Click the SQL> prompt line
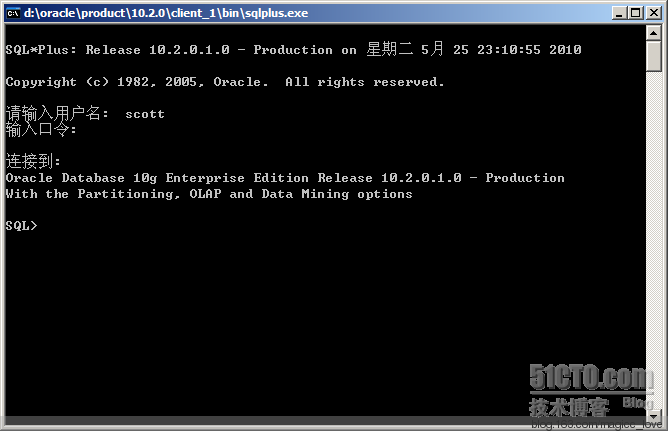The width and height of the screenshot is (668, 431). click(x=21, y=226)
